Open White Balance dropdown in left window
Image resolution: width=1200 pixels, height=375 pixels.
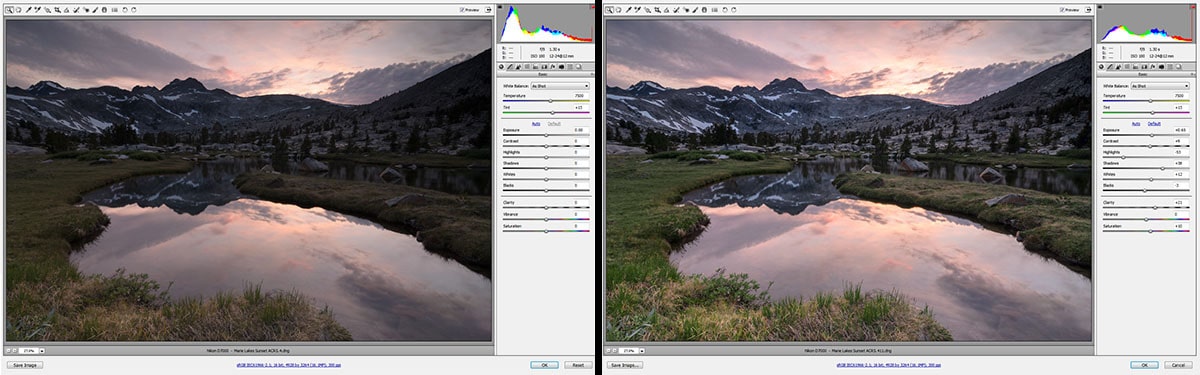tap(560, 86)
